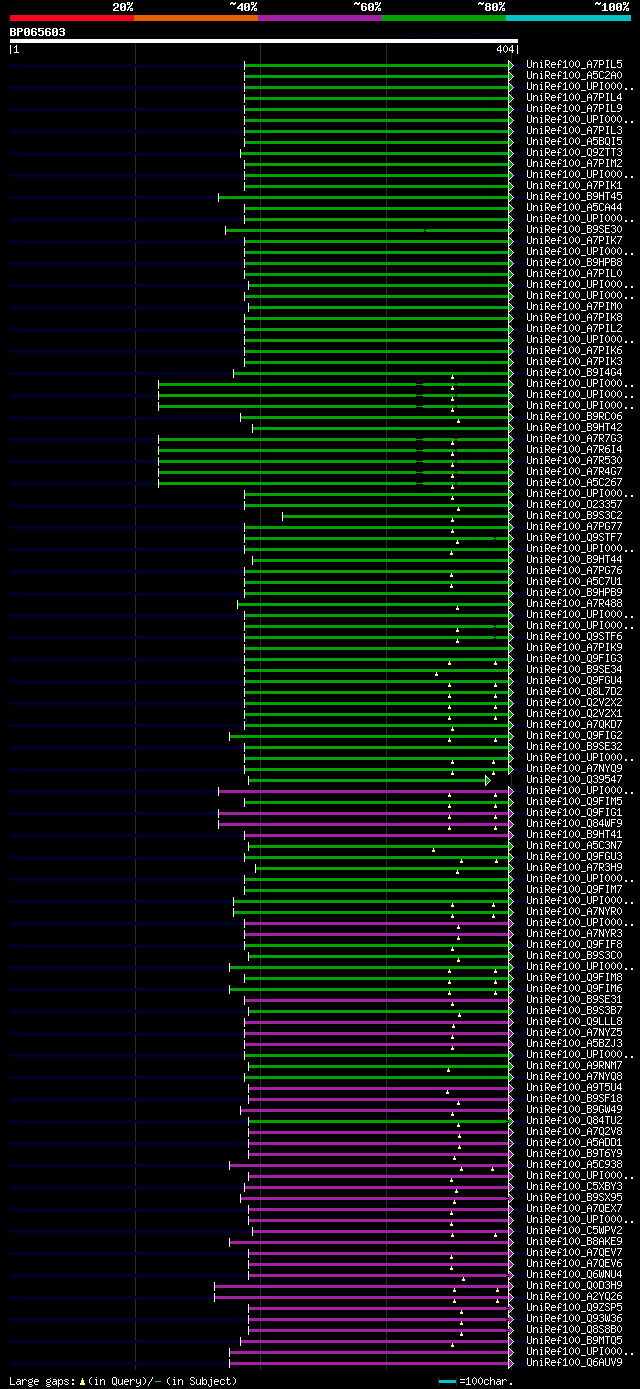Click the UniRef100_A7R488 label
The height and width of the screenshot is (1389, 640).
point(574,603)
